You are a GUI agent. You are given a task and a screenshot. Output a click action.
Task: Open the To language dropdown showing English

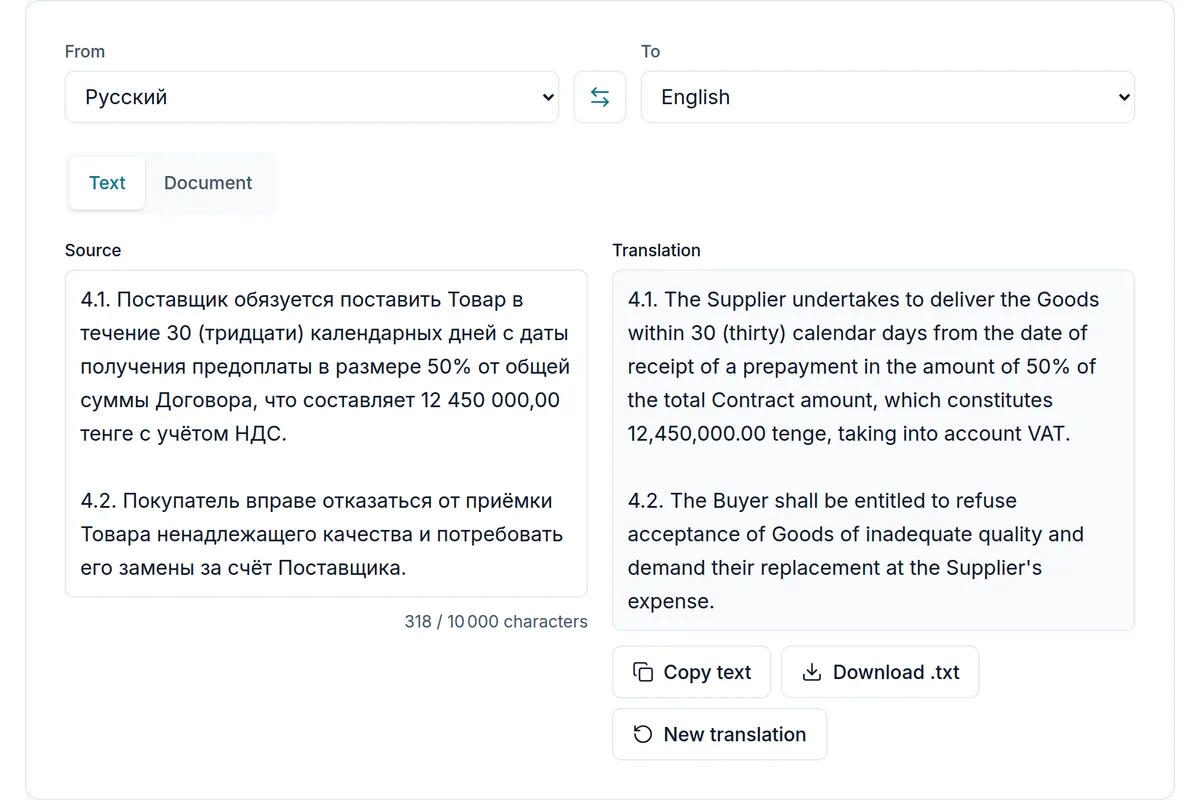(x=888, y=97)
